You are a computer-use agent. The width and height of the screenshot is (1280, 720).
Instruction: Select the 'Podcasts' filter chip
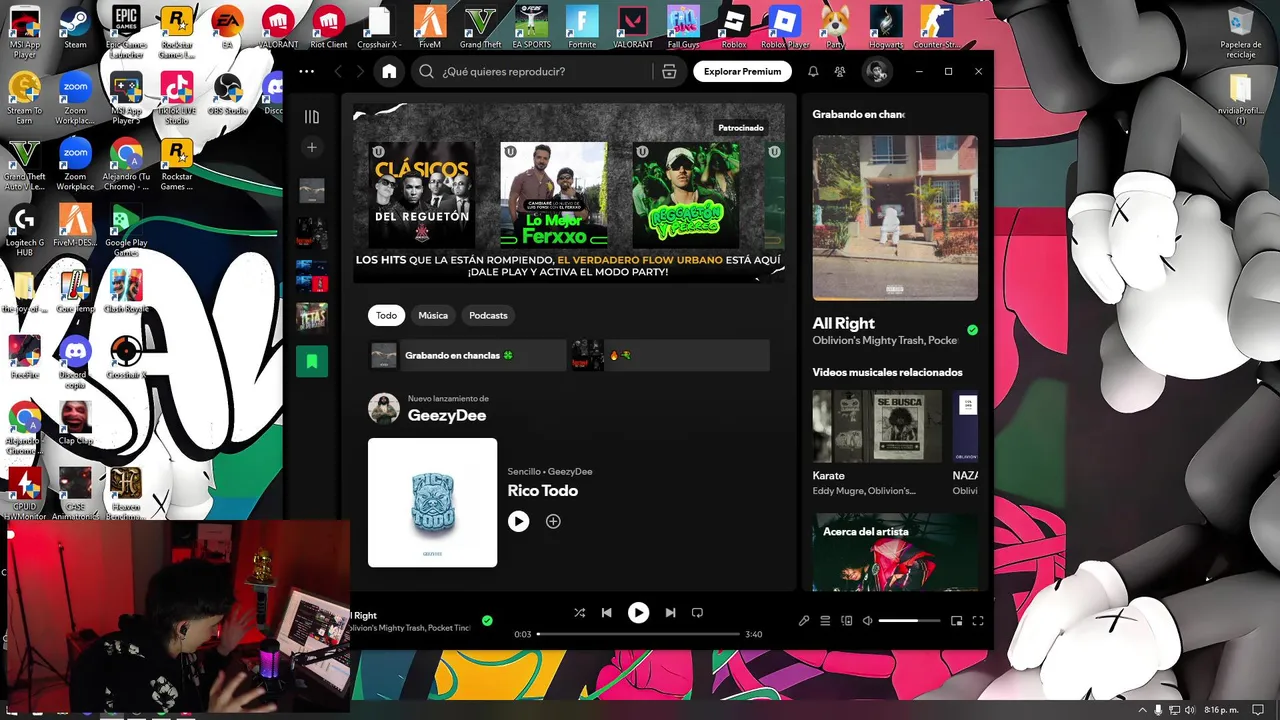pyautogui.click(x=488, y=315)
